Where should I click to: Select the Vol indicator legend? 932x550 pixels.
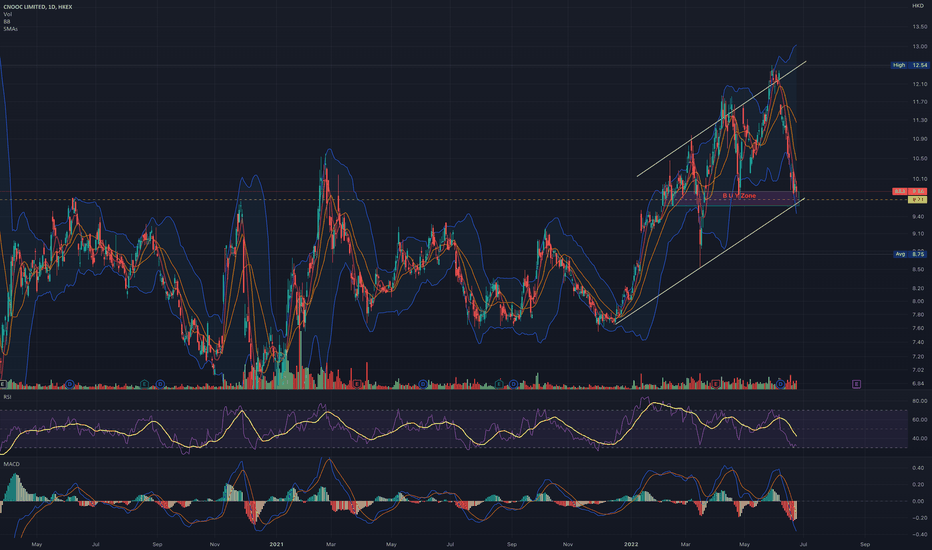pos(7,14)
